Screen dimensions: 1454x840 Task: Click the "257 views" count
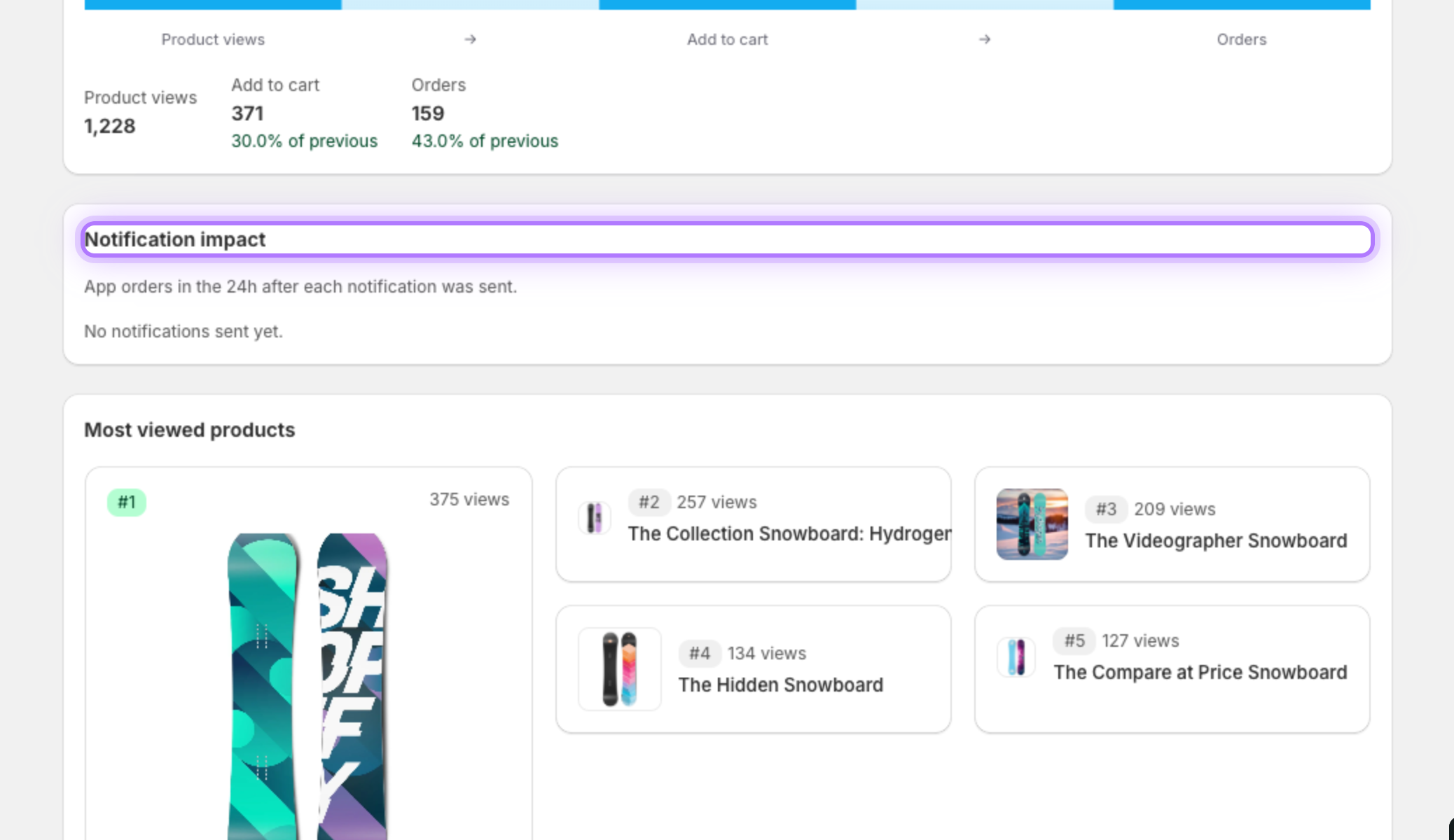[716, 502]
